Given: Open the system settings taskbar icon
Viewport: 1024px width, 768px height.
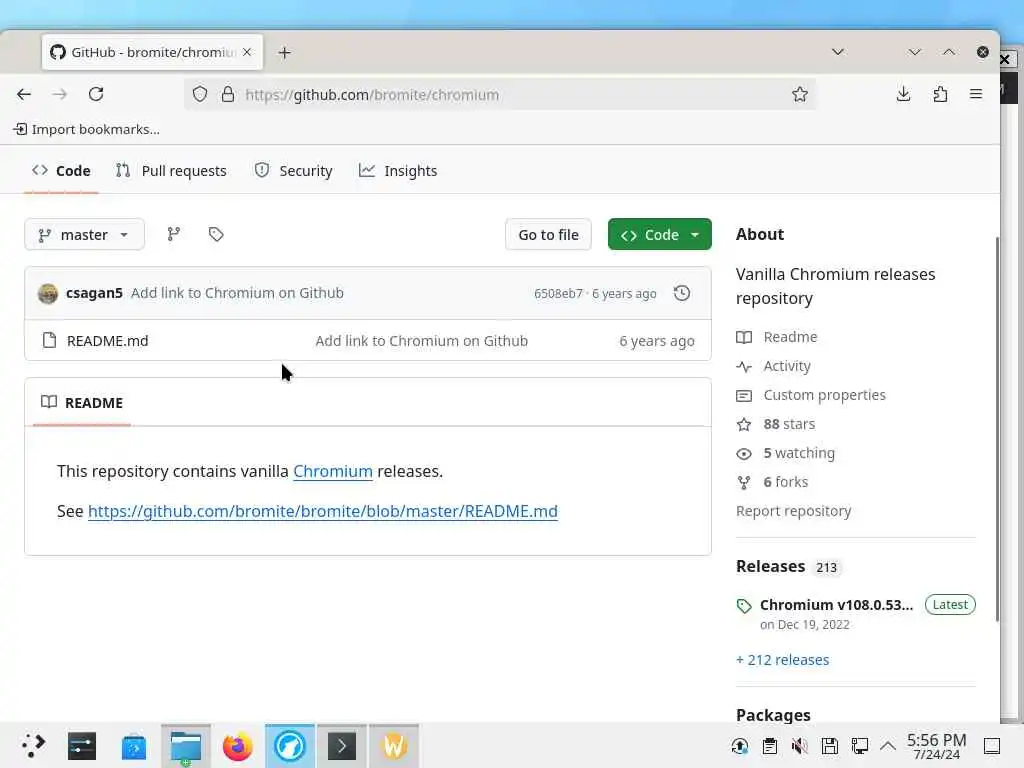Looking at the screenshot, I should click(82, 746).
